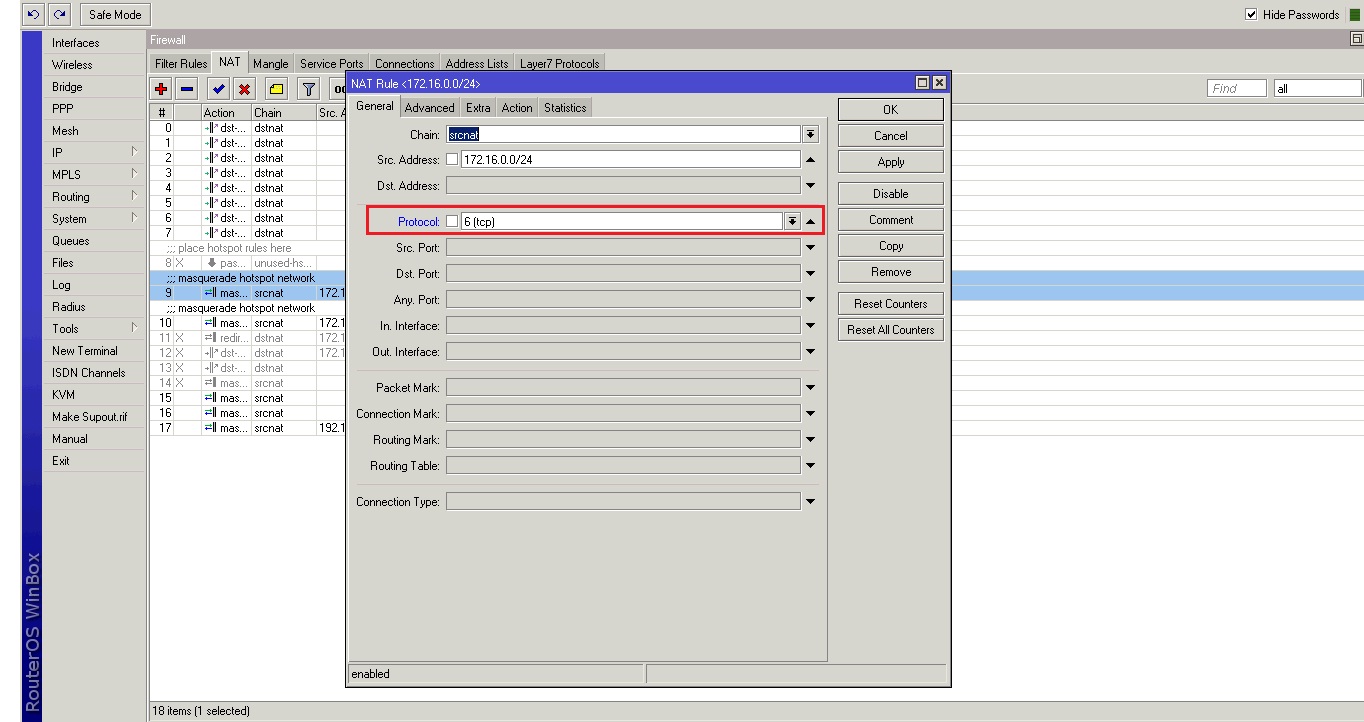Switch to the Filter Rules tab
The image size is (1364, 722).
tap(181, 64)
